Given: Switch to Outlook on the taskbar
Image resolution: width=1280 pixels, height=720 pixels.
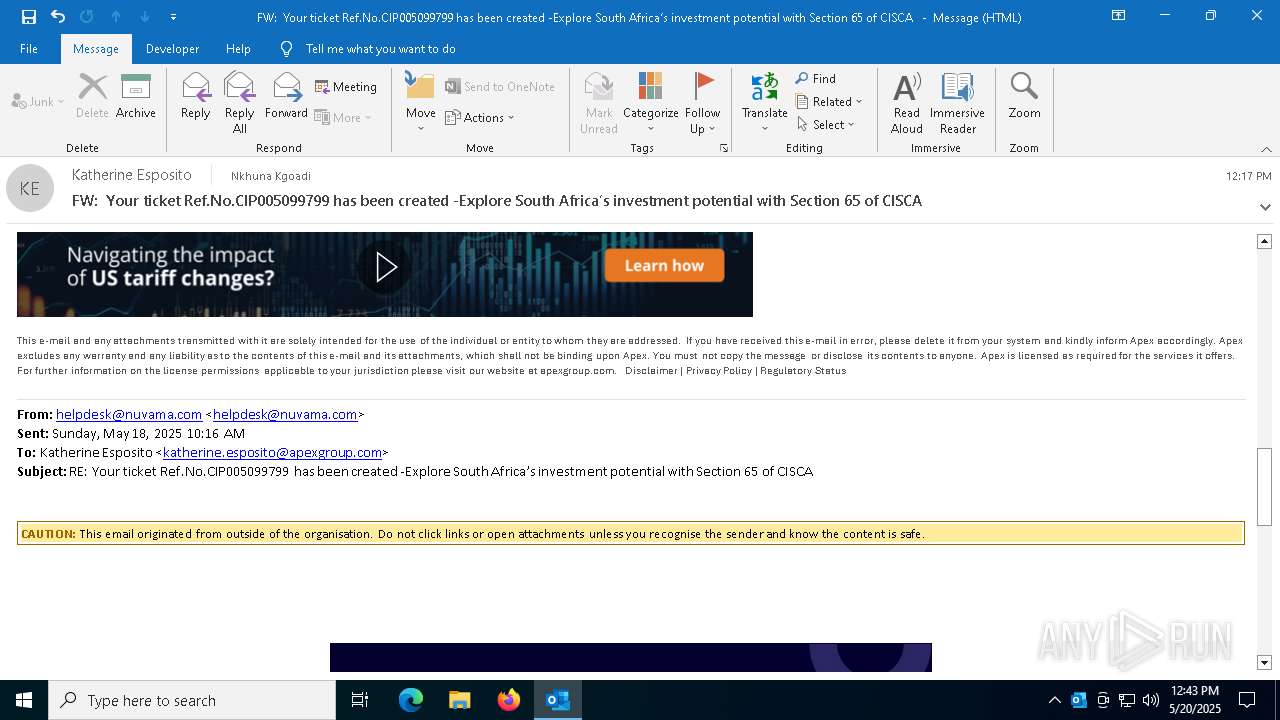Looking at the screenshot, I should pyautogui.click(x=558, y=700).
